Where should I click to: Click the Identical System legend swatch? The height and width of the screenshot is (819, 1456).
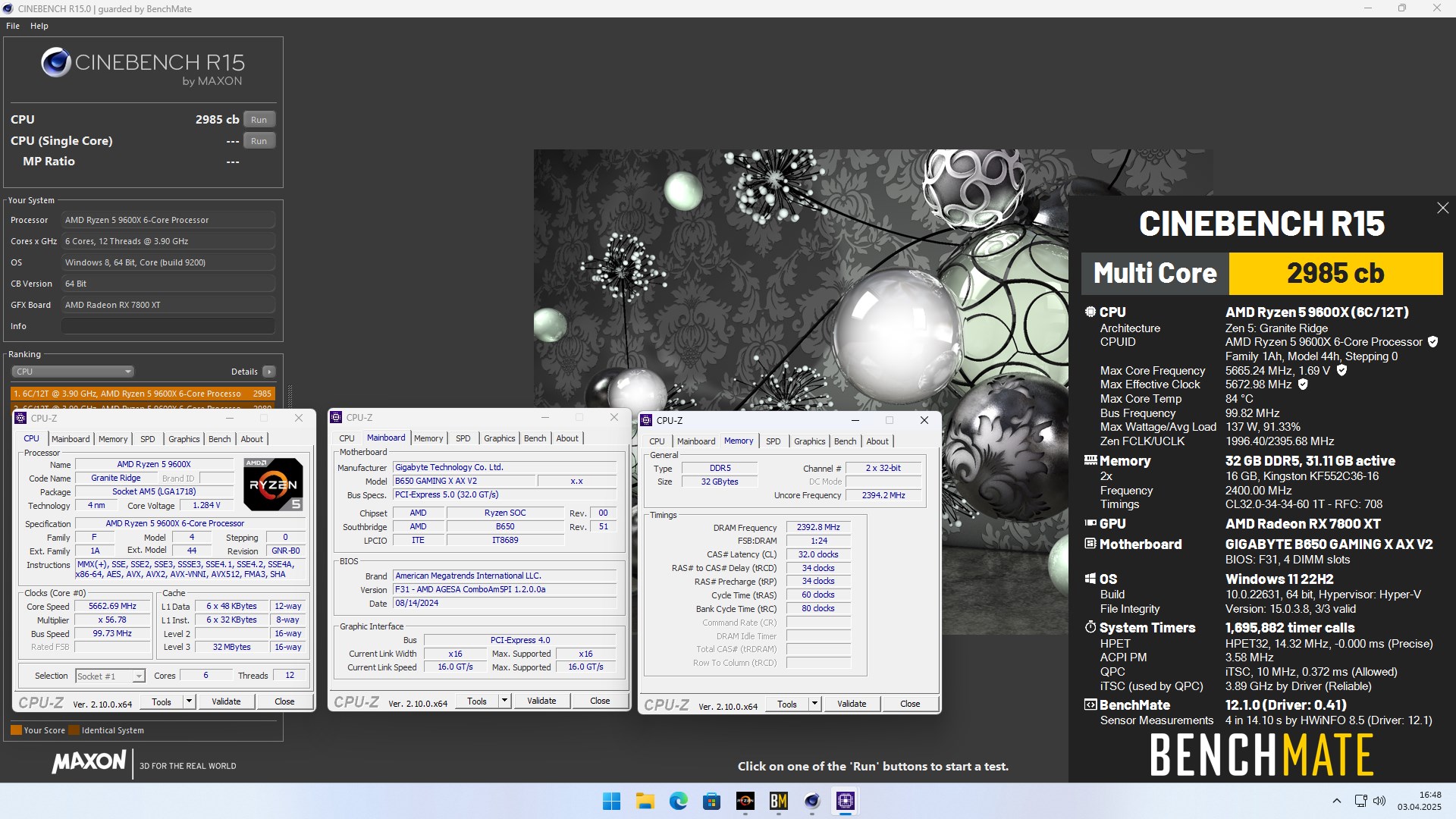tap(74, 730)
